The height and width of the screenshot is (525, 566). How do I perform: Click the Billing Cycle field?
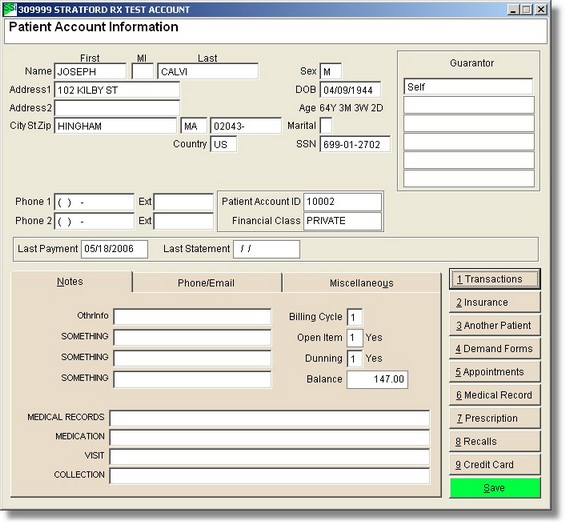(x=354, y=317)
